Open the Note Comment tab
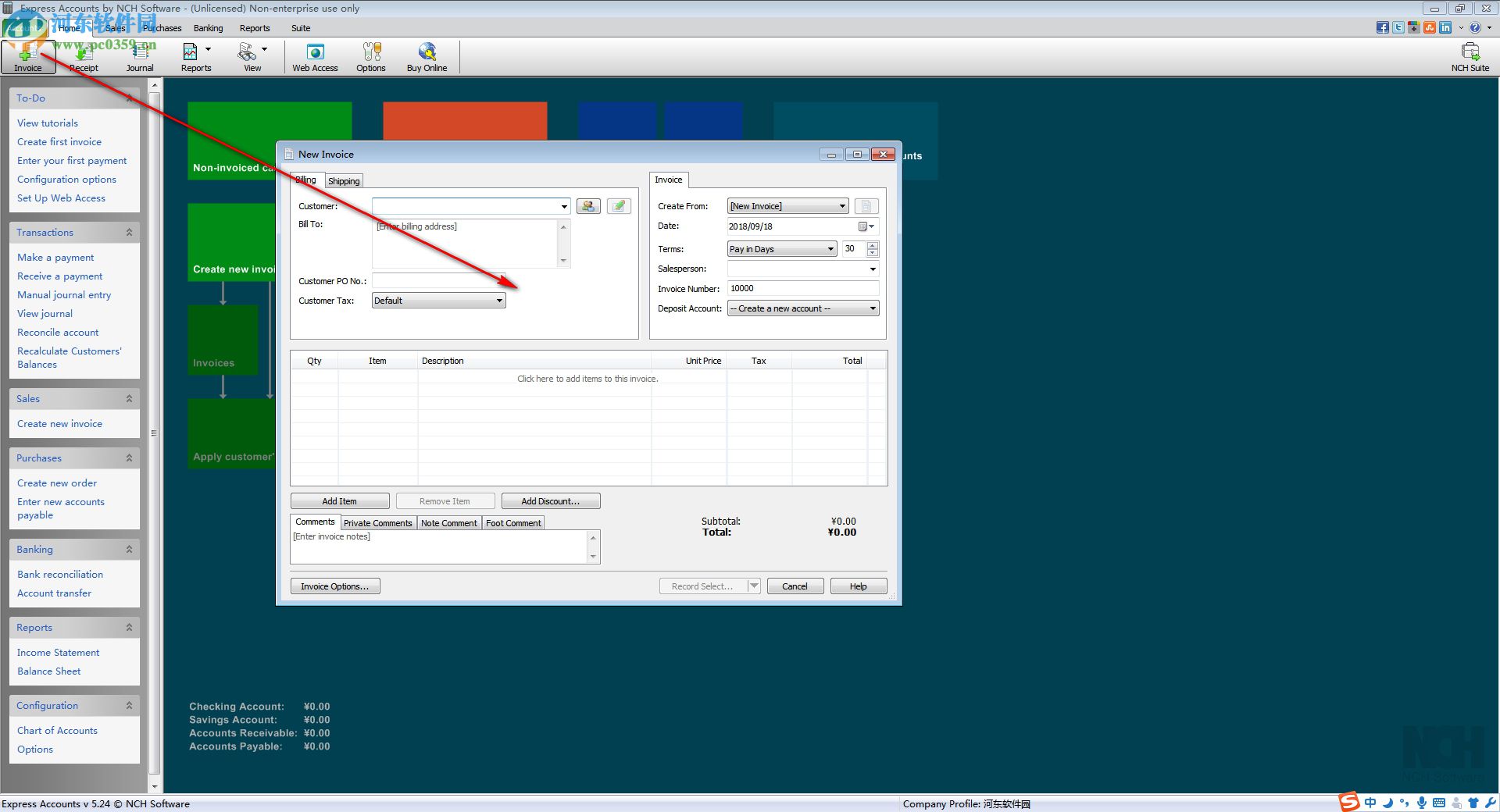 click(448, 522)
